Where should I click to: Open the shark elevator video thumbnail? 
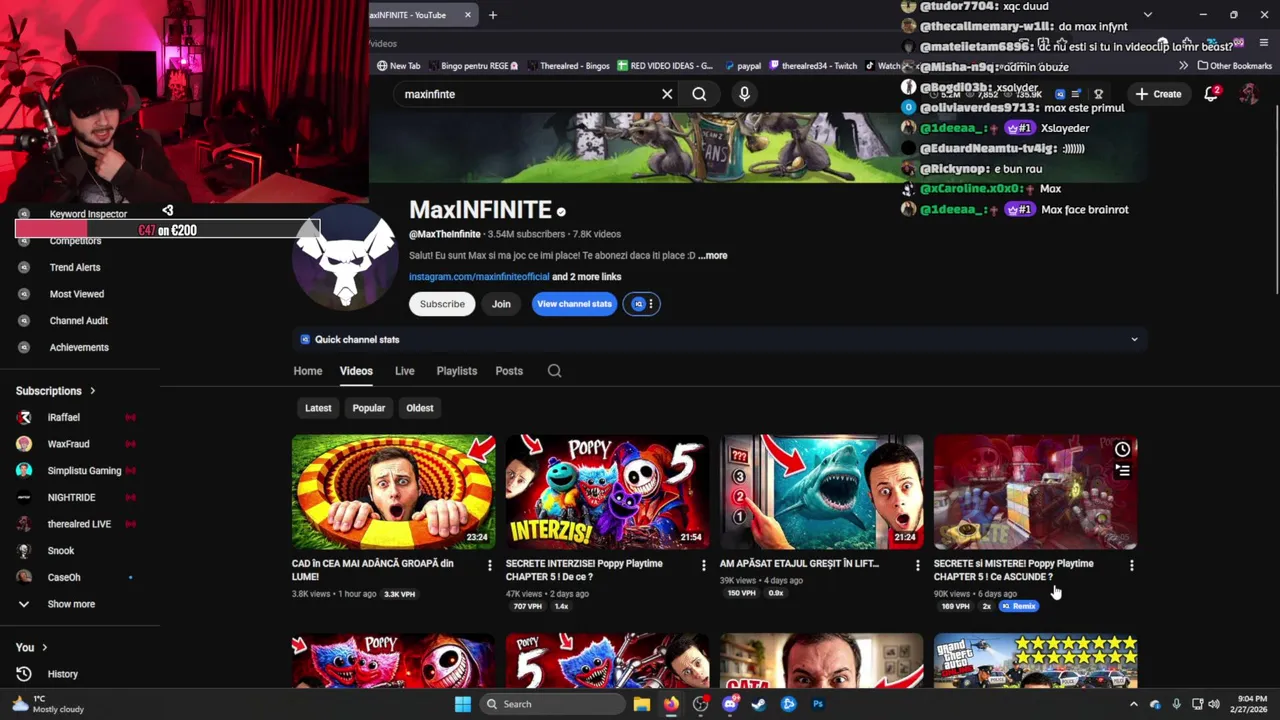pyautogui.click(x=822, y=491)
